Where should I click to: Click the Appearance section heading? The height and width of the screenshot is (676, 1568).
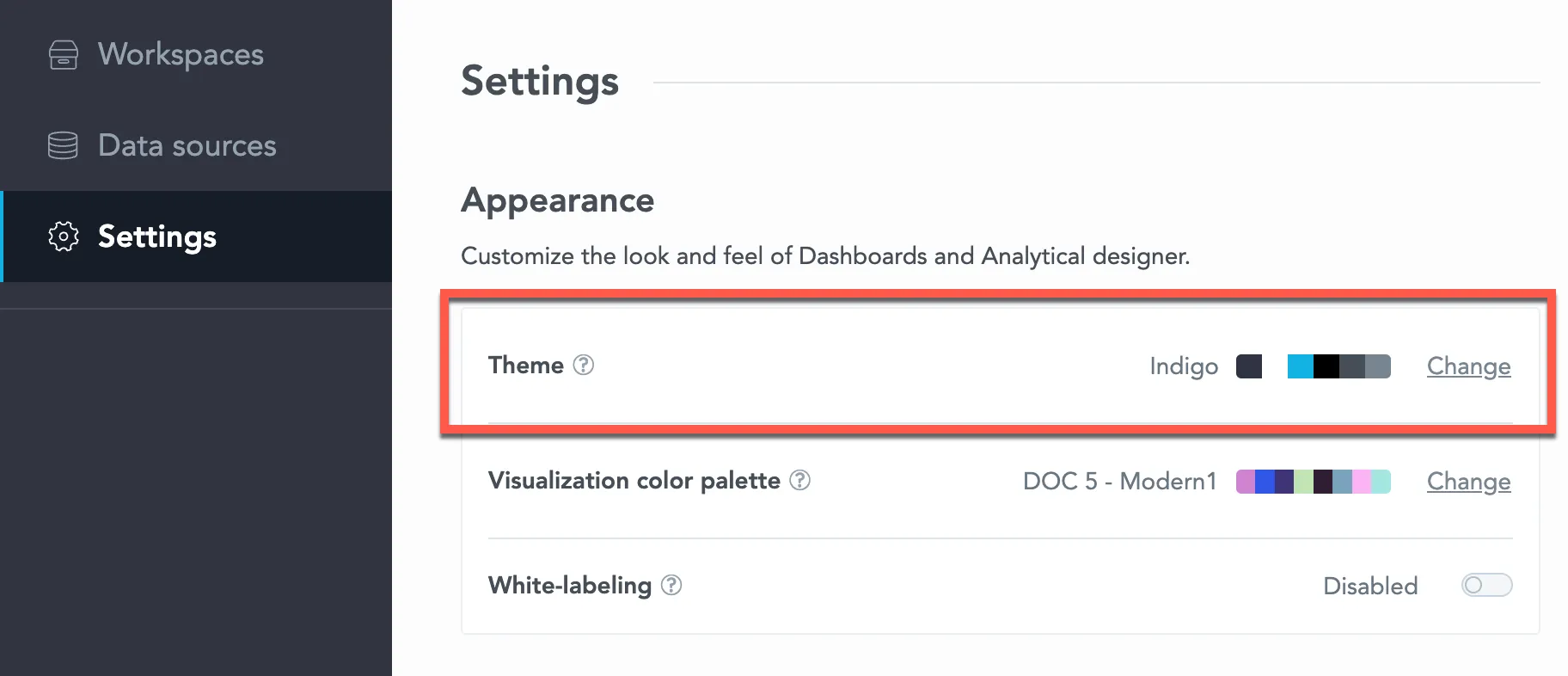(x=557, y=200)
